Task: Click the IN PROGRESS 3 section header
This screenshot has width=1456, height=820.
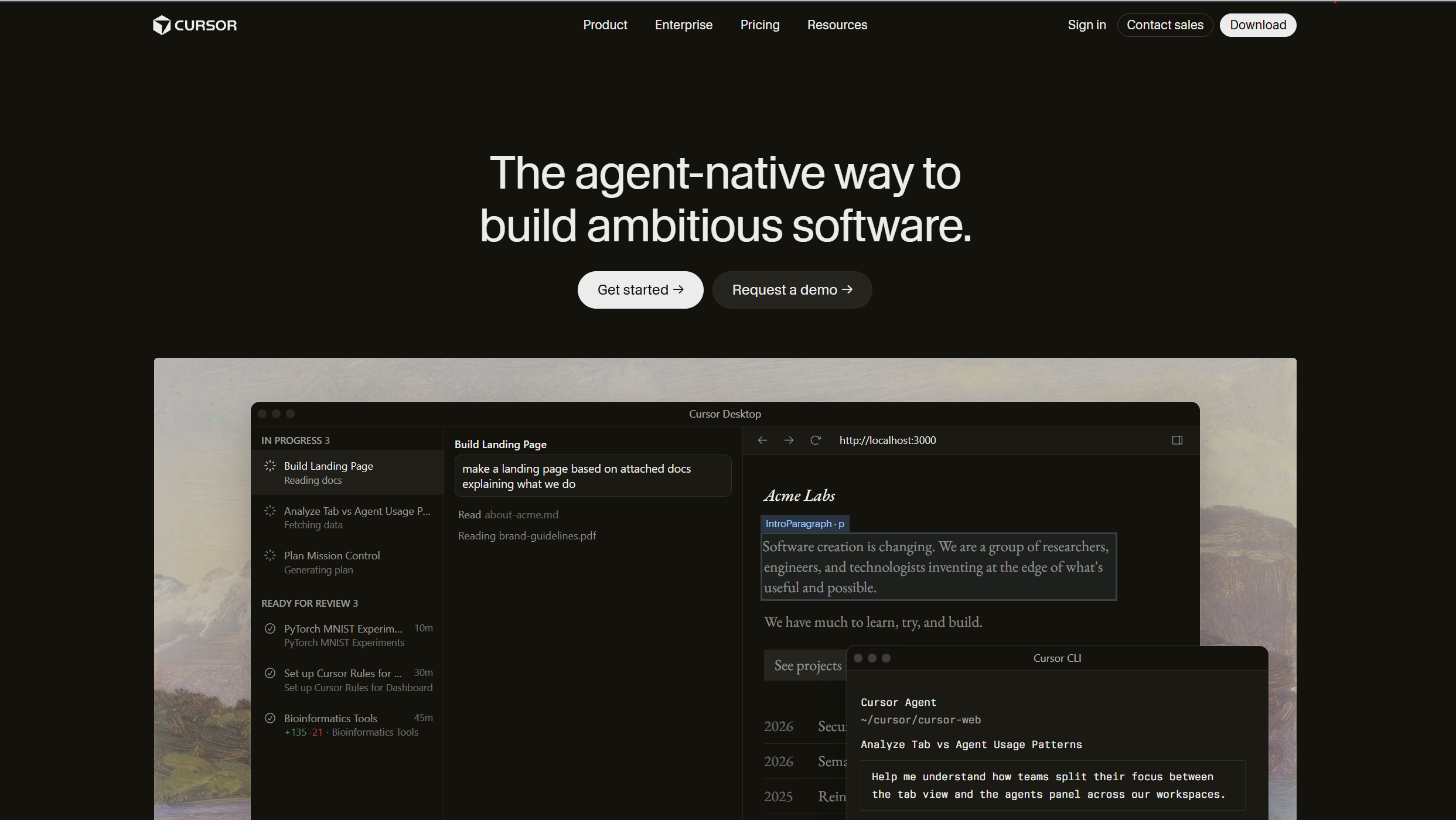Action: (295, 440)
